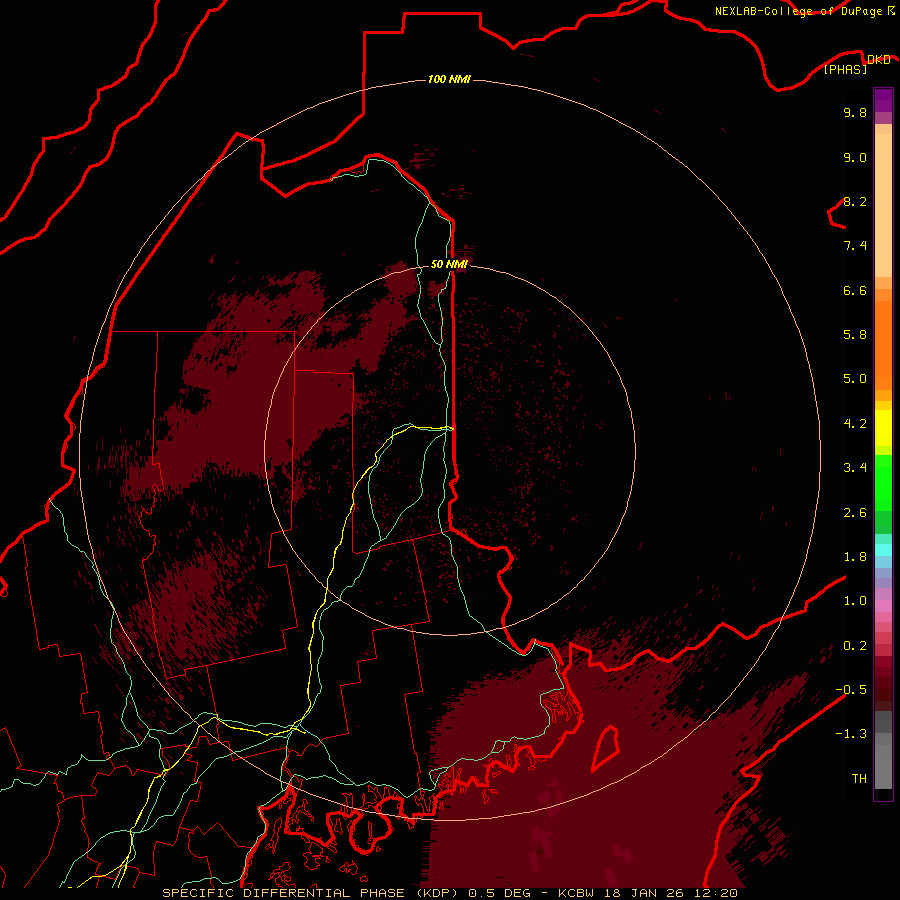Click the bright green color bar segment

pos(883,483)
